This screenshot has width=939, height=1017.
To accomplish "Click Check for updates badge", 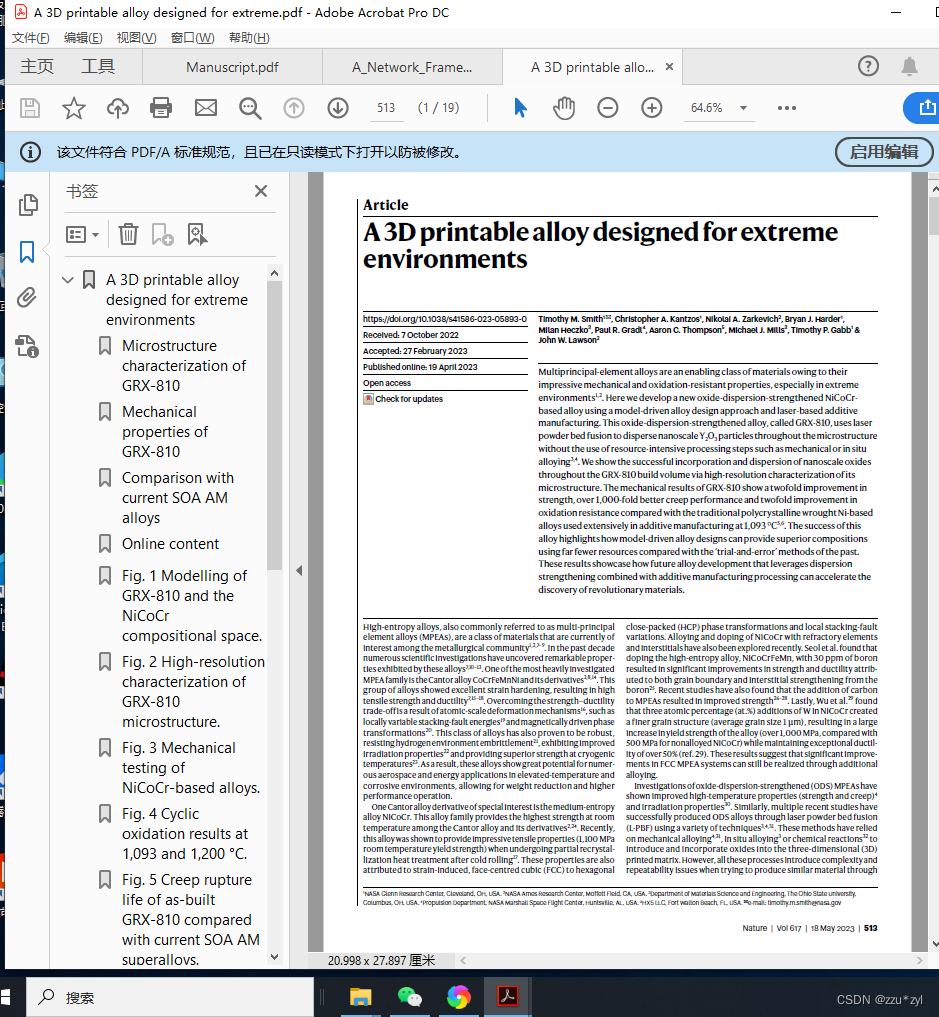I will click(x=403, y=399).
